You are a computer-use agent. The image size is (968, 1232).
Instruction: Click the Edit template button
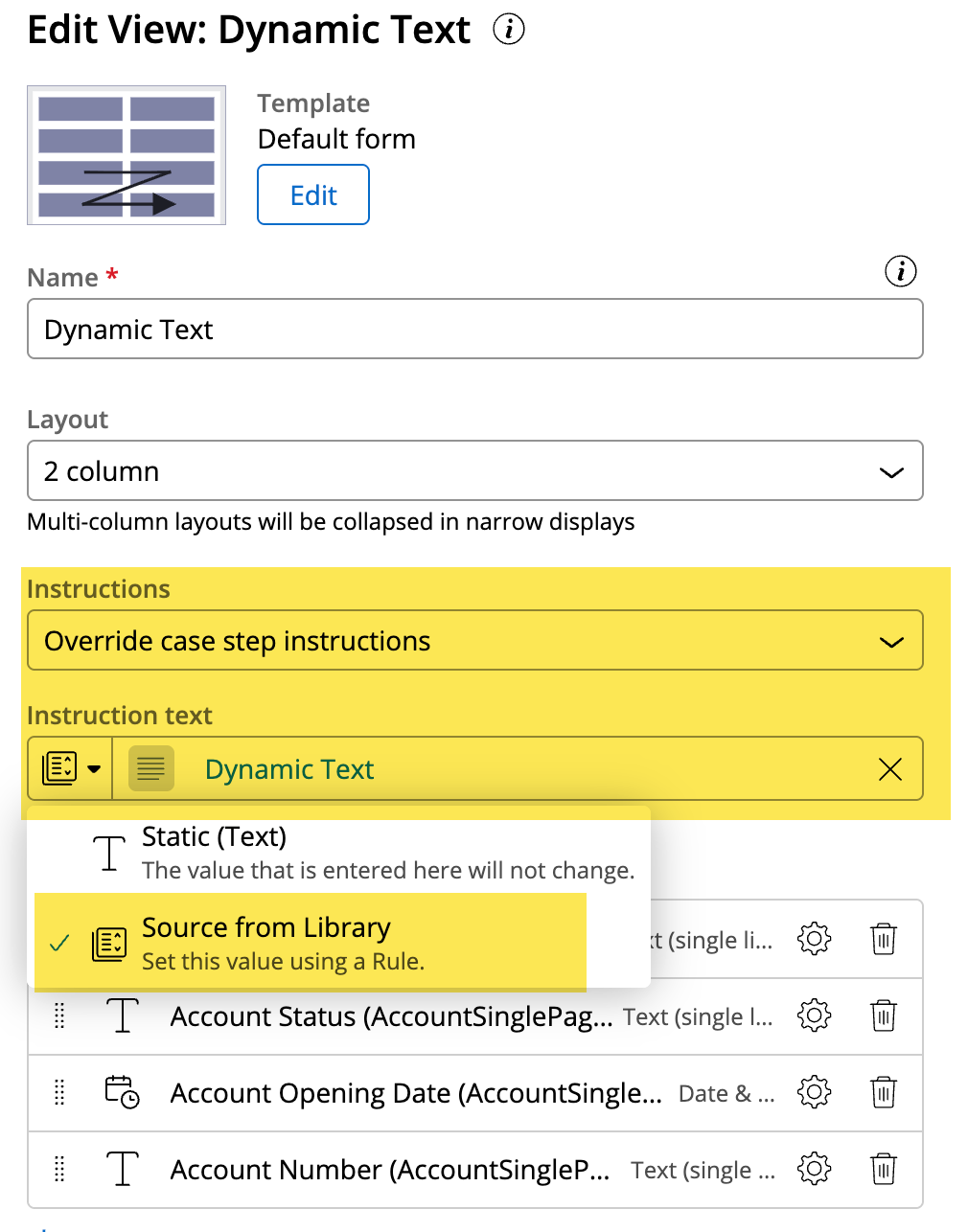(x=313, y=195)
